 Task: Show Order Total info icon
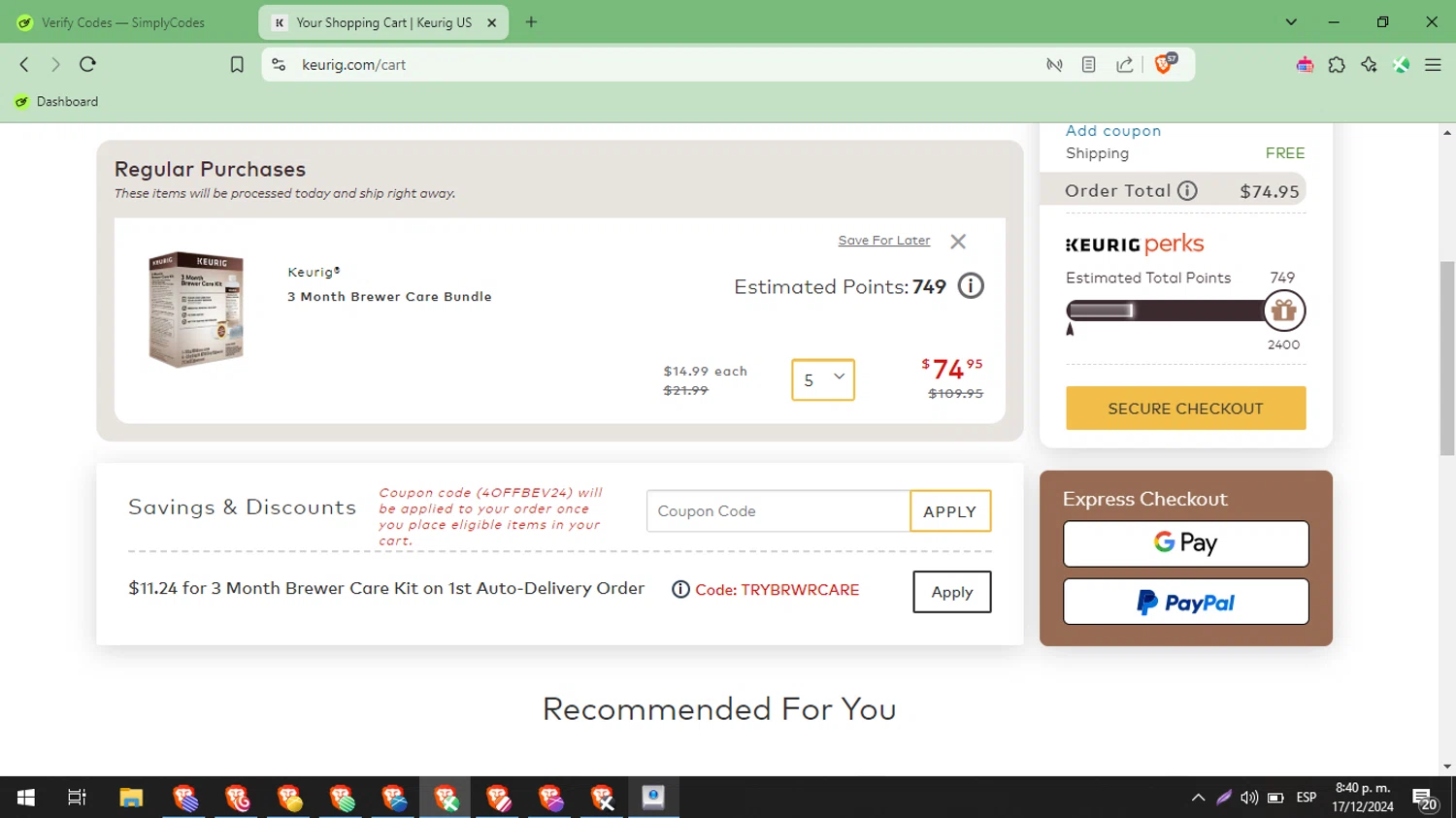tap(1187, 191)
